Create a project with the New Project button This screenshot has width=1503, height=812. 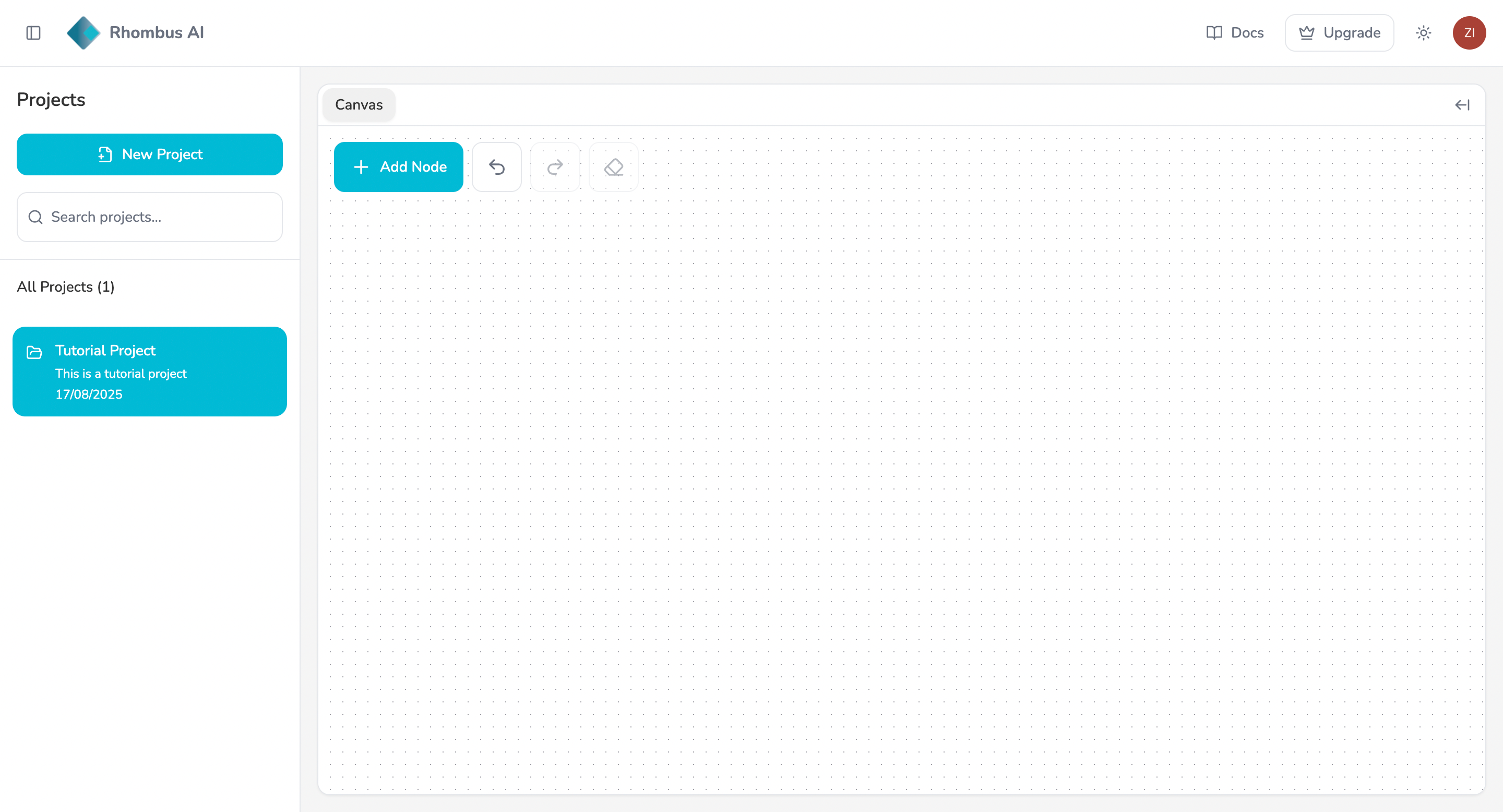[x=149, y=154]
